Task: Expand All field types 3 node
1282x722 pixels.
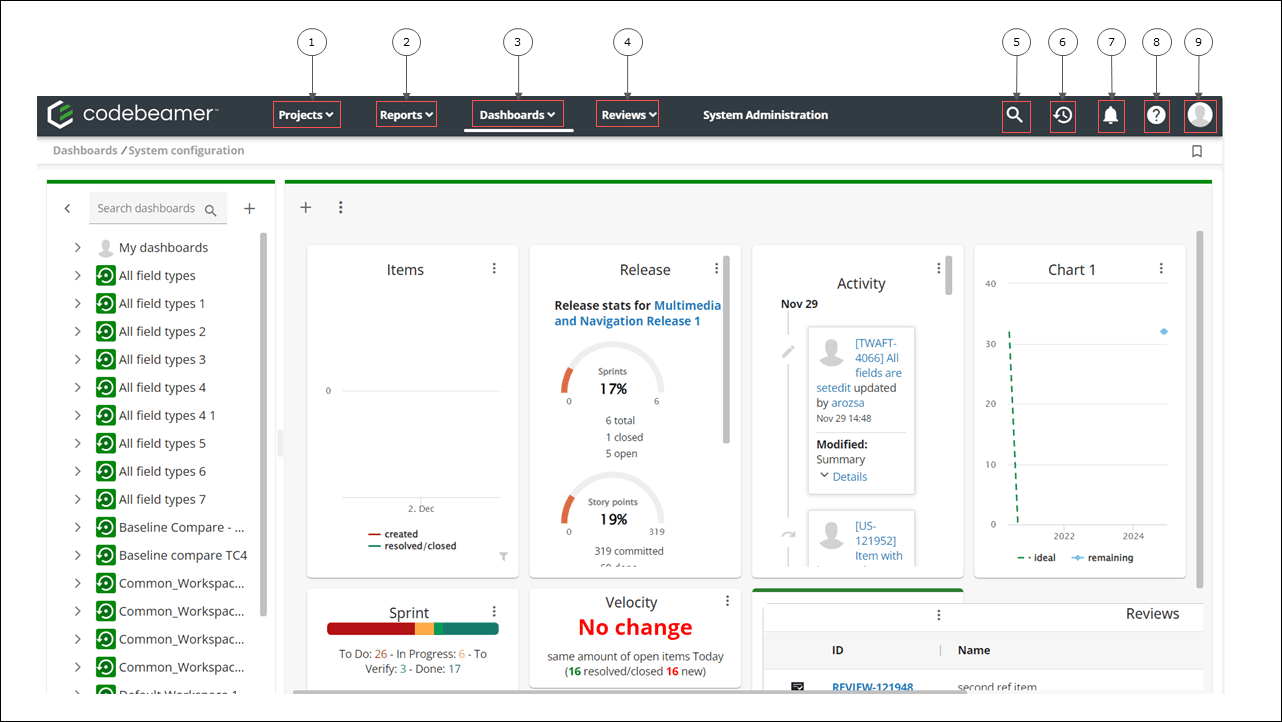Action: point(77,359)
